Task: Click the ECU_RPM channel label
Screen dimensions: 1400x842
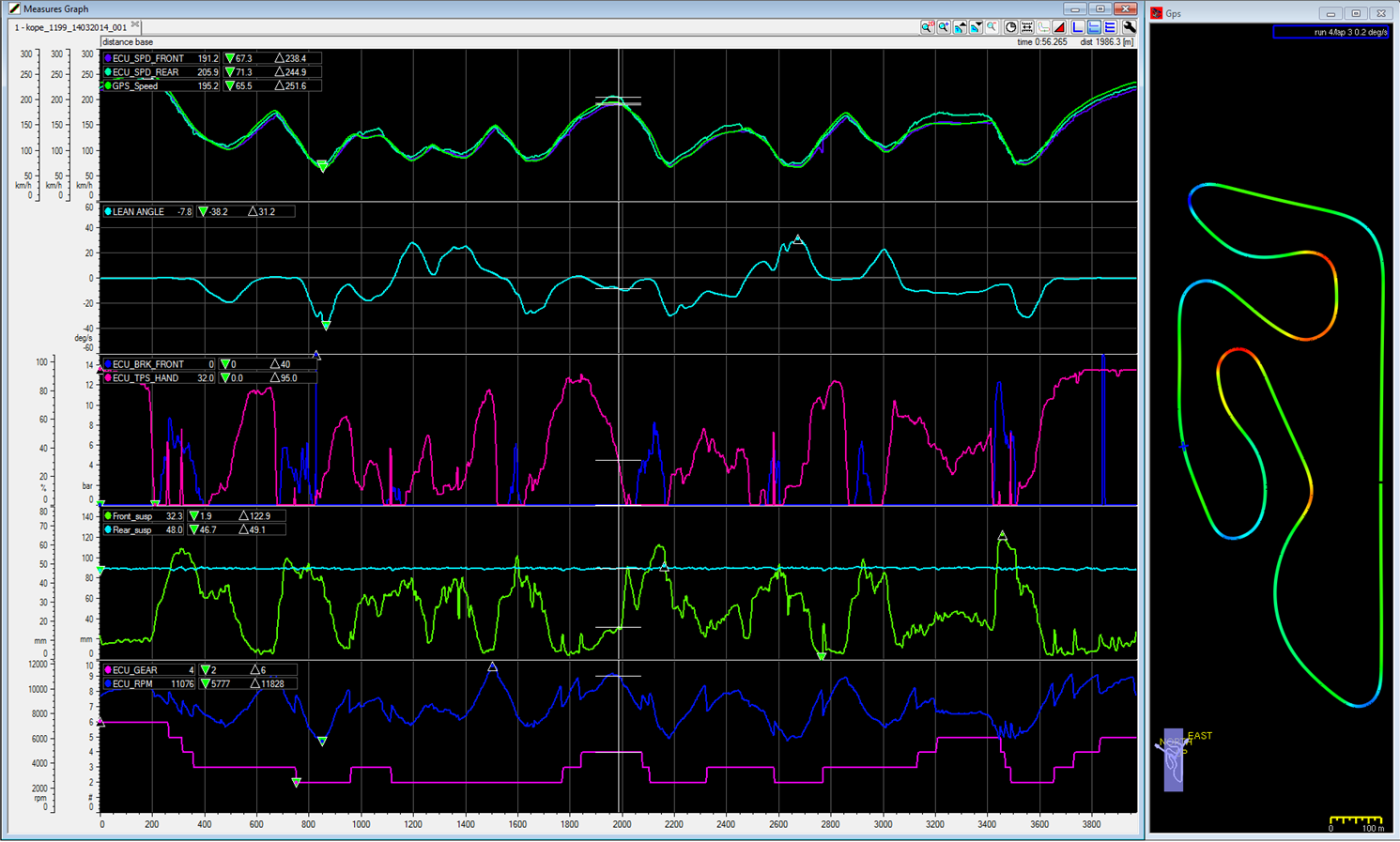Action: tap(132, 684)
